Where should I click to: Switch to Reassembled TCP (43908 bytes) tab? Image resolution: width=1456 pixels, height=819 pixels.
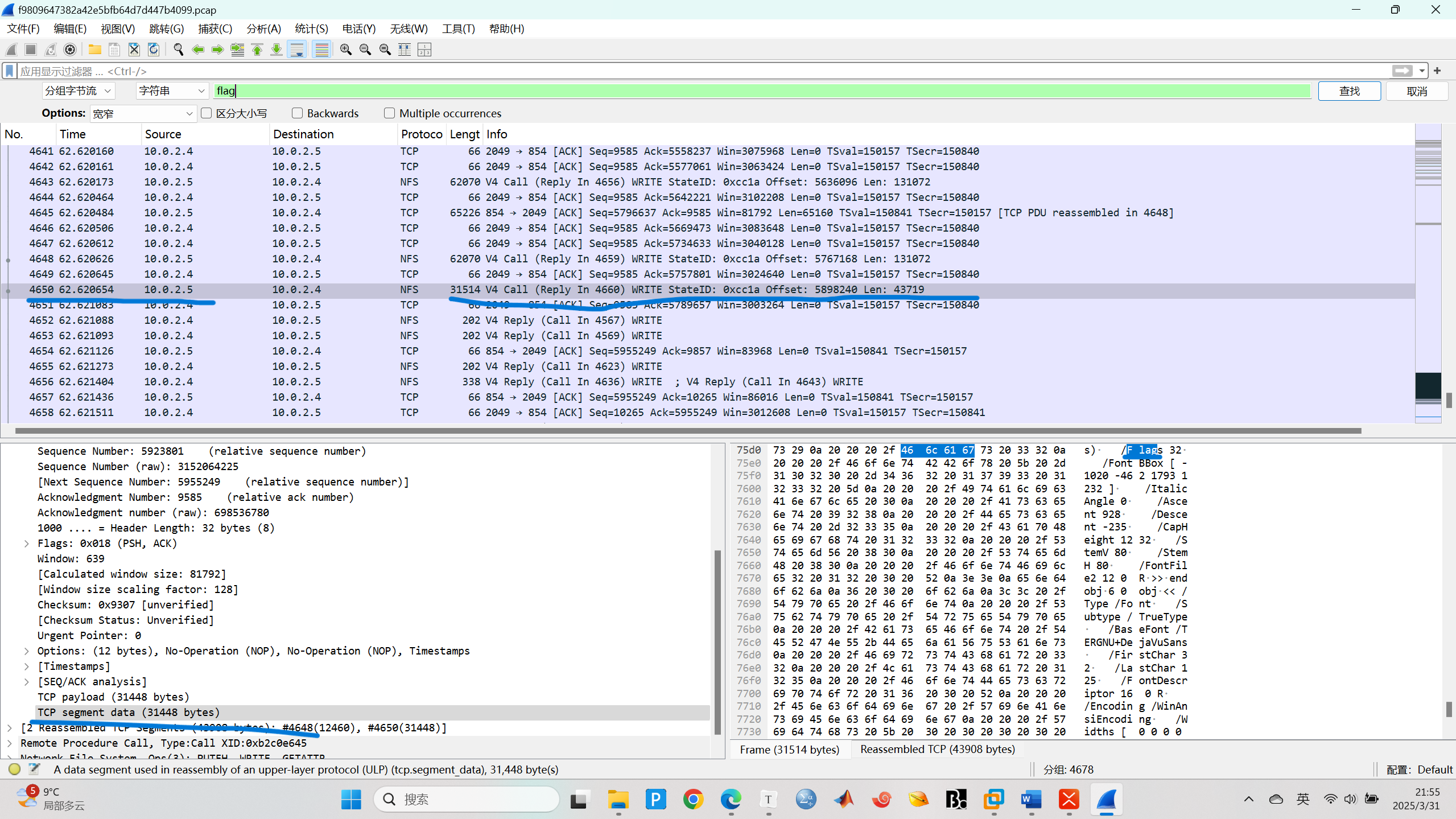[x=937, y=750]
